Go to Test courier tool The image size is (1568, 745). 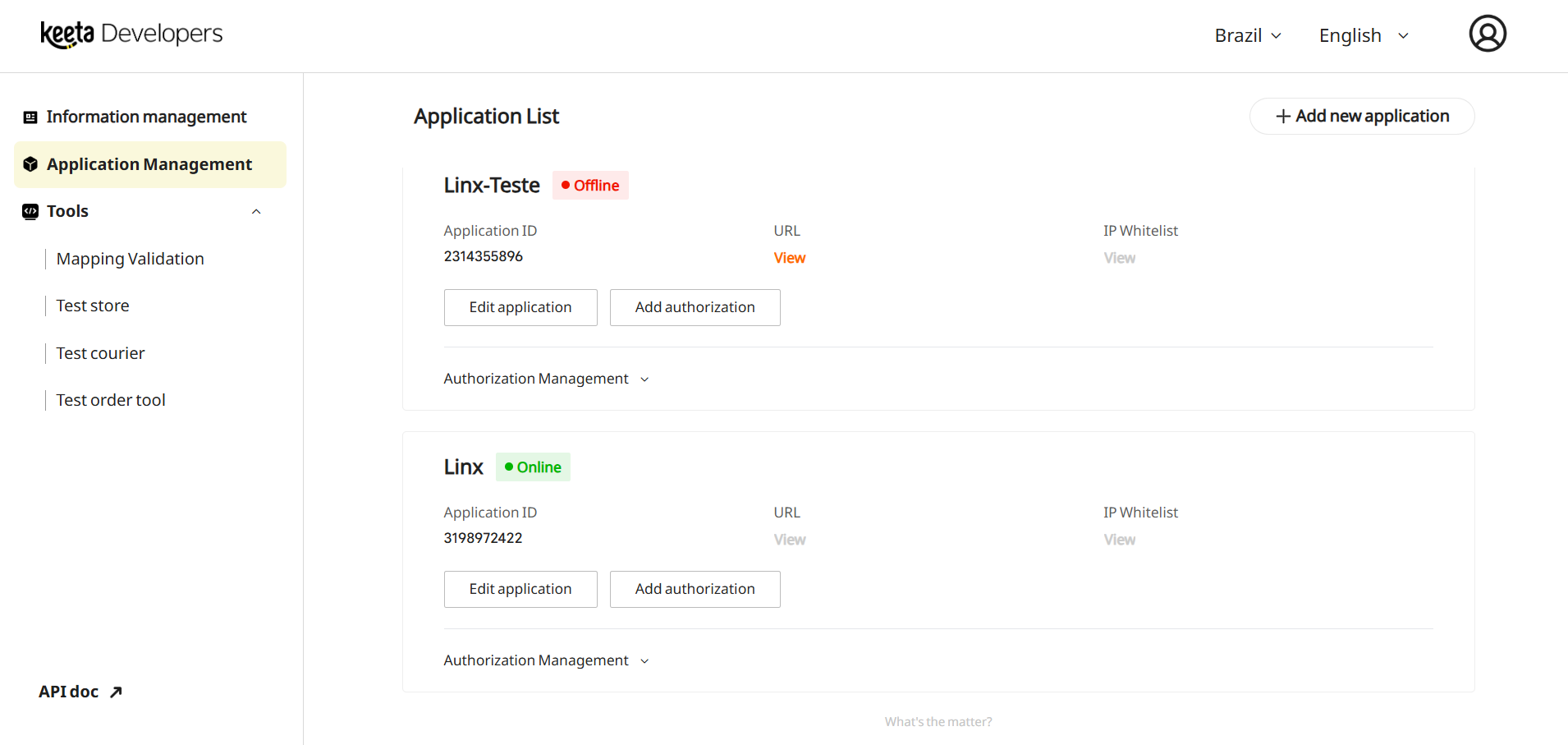100,353
